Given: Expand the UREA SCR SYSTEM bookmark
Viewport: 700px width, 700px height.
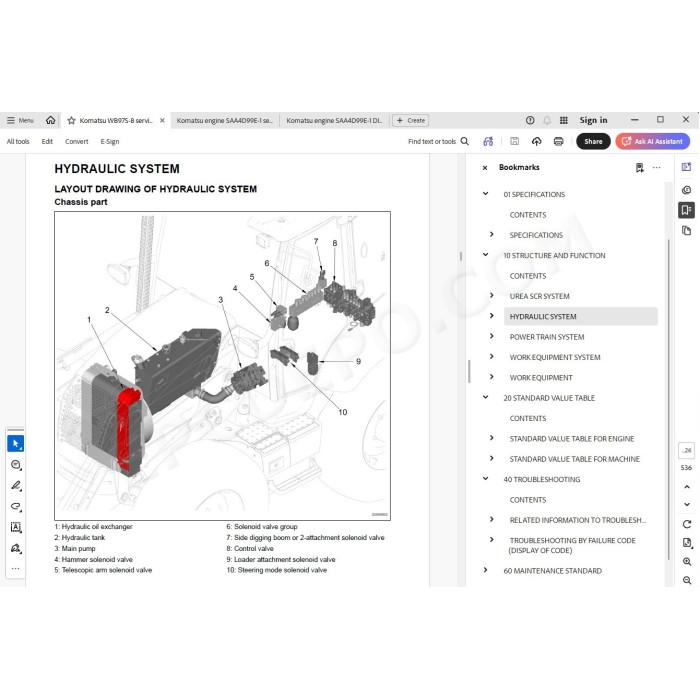Looking at the screenshot, I should click(x=492, y=296).
